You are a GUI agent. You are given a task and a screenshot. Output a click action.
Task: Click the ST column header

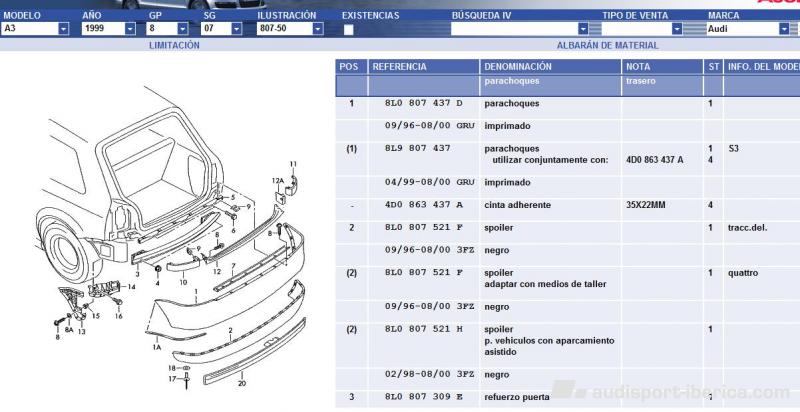point(713,67)
